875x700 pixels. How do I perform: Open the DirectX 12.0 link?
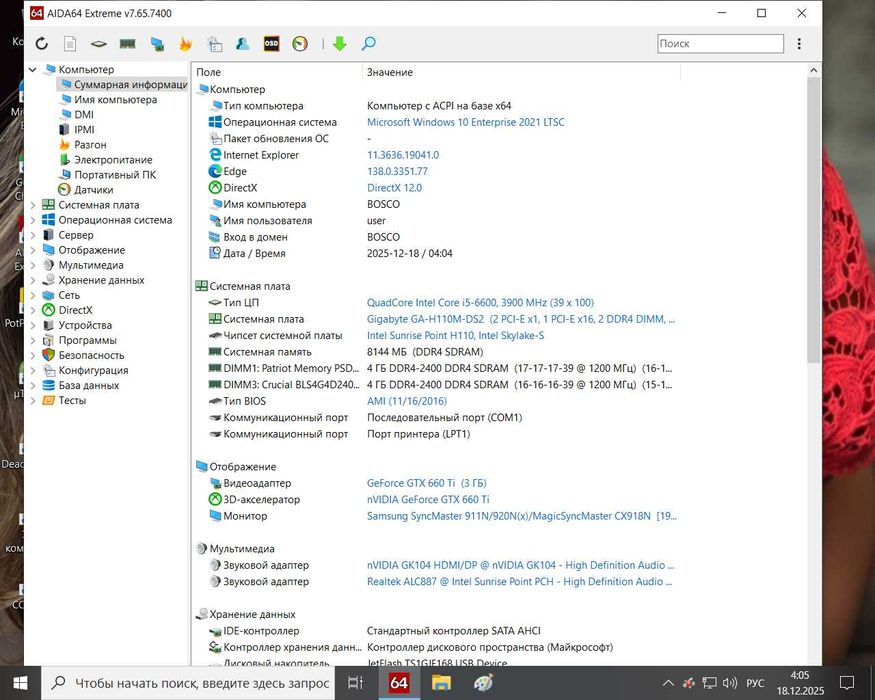click(395, 188)
